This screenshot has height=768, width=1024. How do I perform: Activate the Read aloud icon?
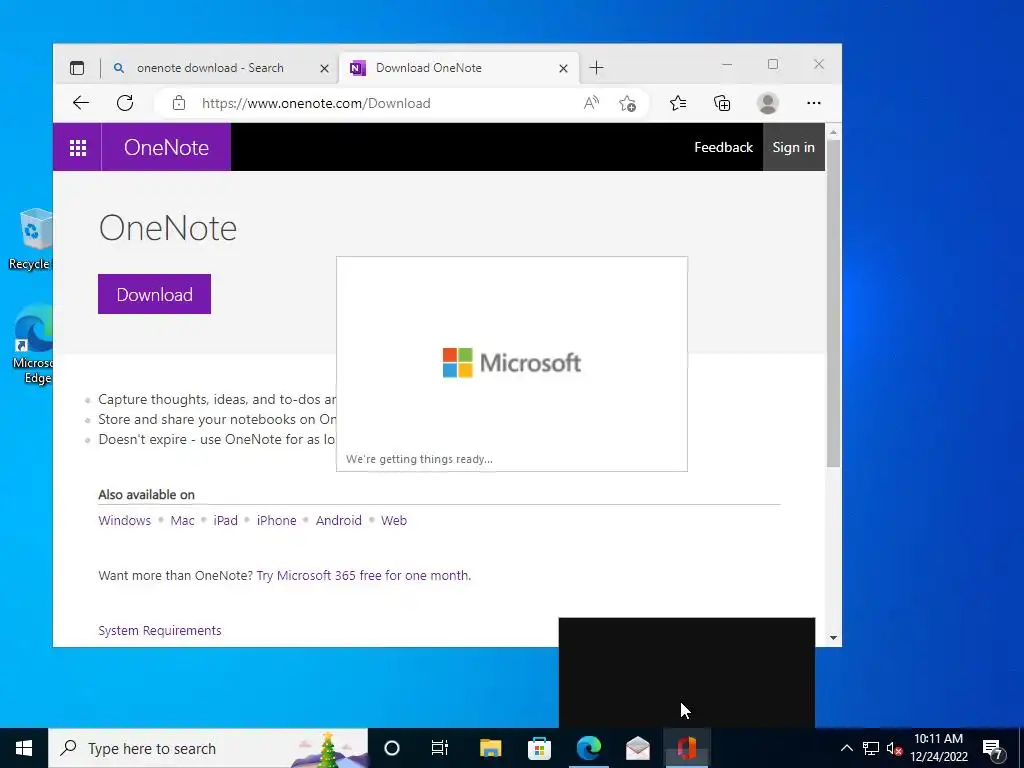[591, 103]
